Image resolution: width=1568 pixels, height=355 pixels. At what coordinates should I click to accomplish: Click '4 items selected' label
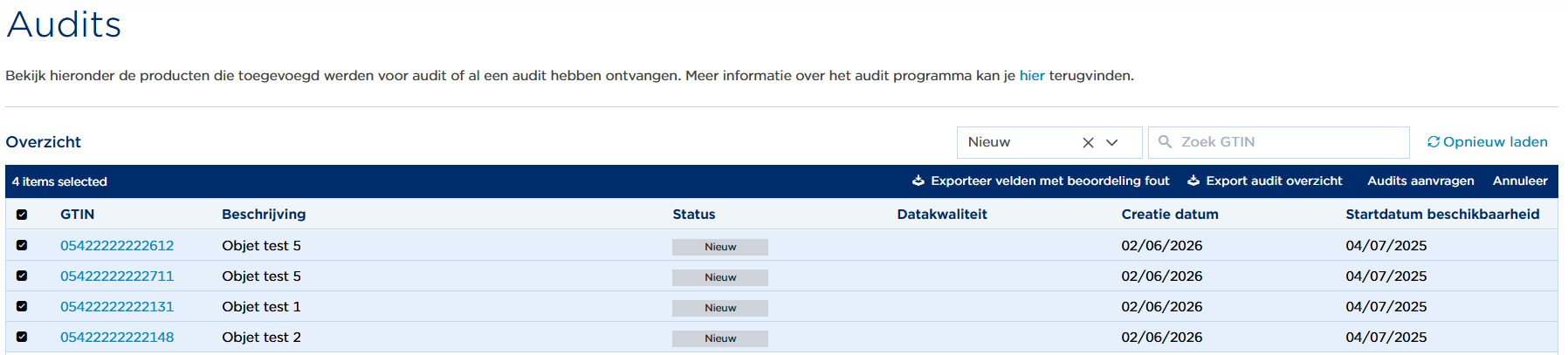click(59, 181)
